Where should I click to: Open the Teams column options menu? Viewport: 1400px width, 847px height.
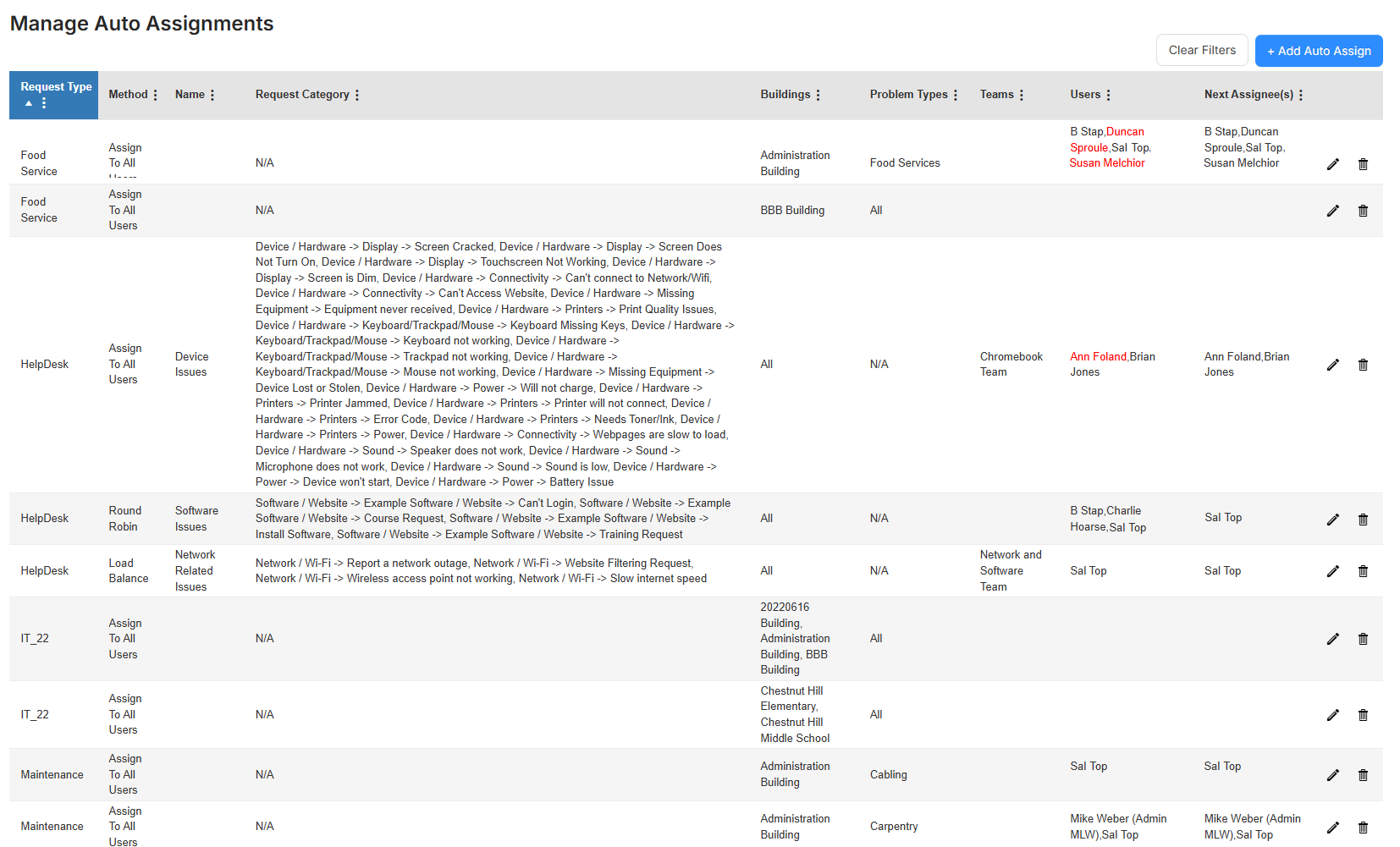tap(1023, 95)
